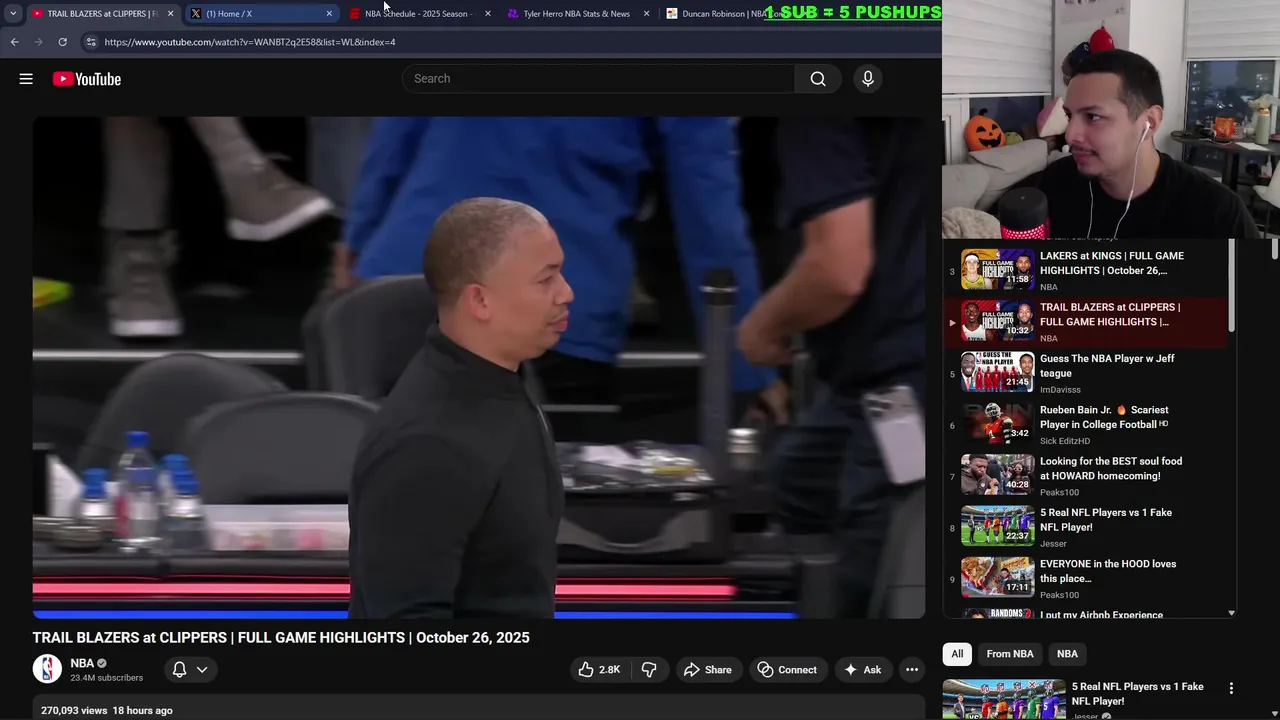This screenshot has width=1280, height=720.
Task: Go to YouTube home via logo
Action: pos(87,79)
